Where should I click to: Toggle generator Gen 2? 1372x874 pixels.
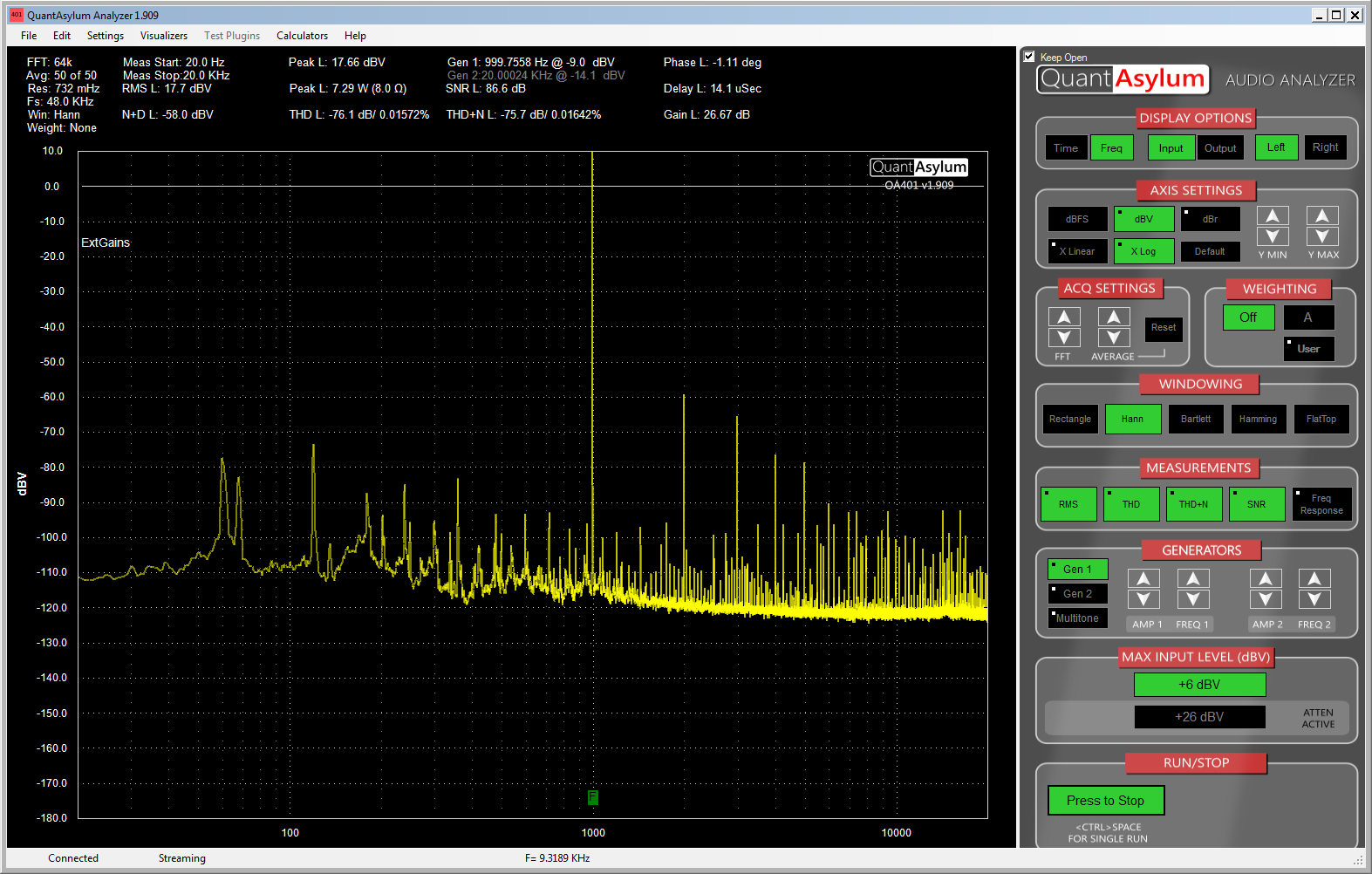tap(1077, 594)
